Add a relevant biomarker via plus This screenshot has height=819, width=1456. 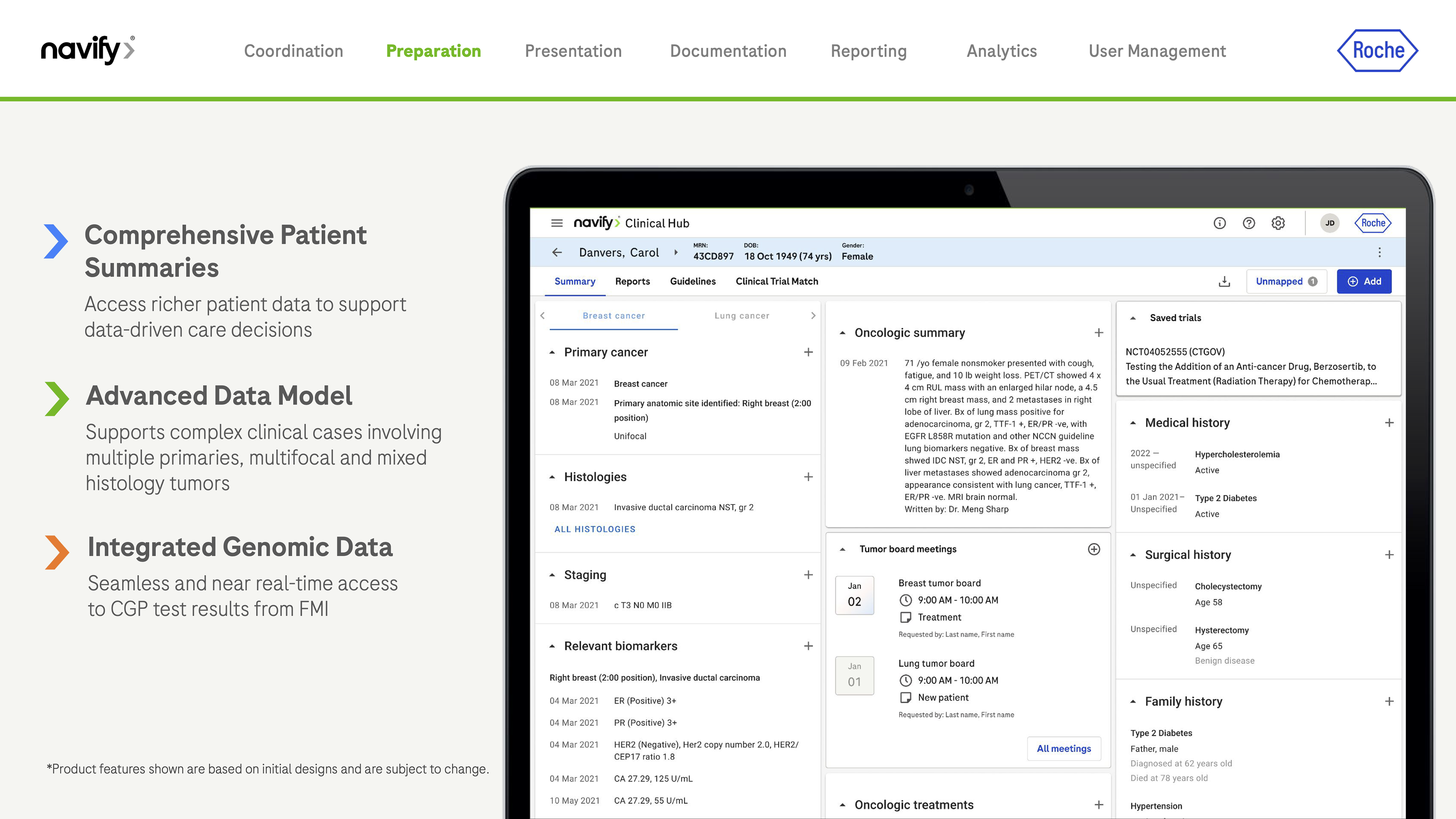coord(808,646)
